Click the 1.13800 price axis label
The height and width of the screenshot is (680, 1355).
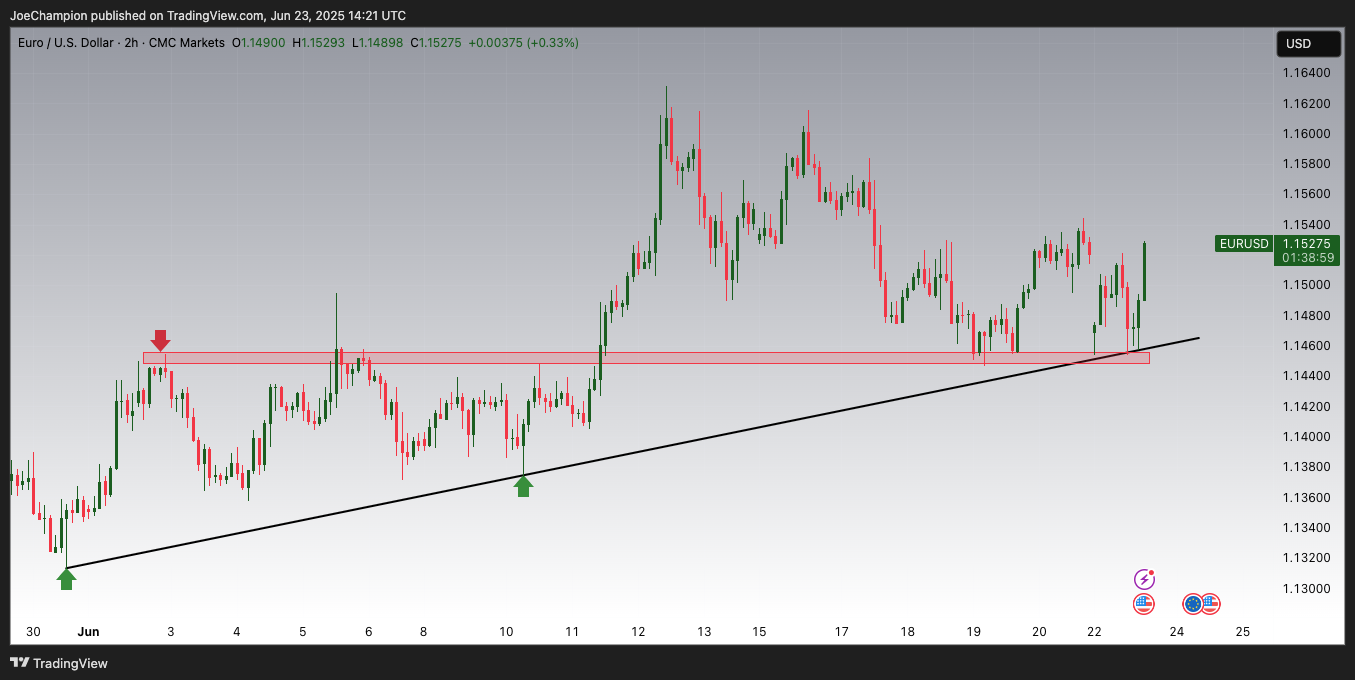point(1306,466)
